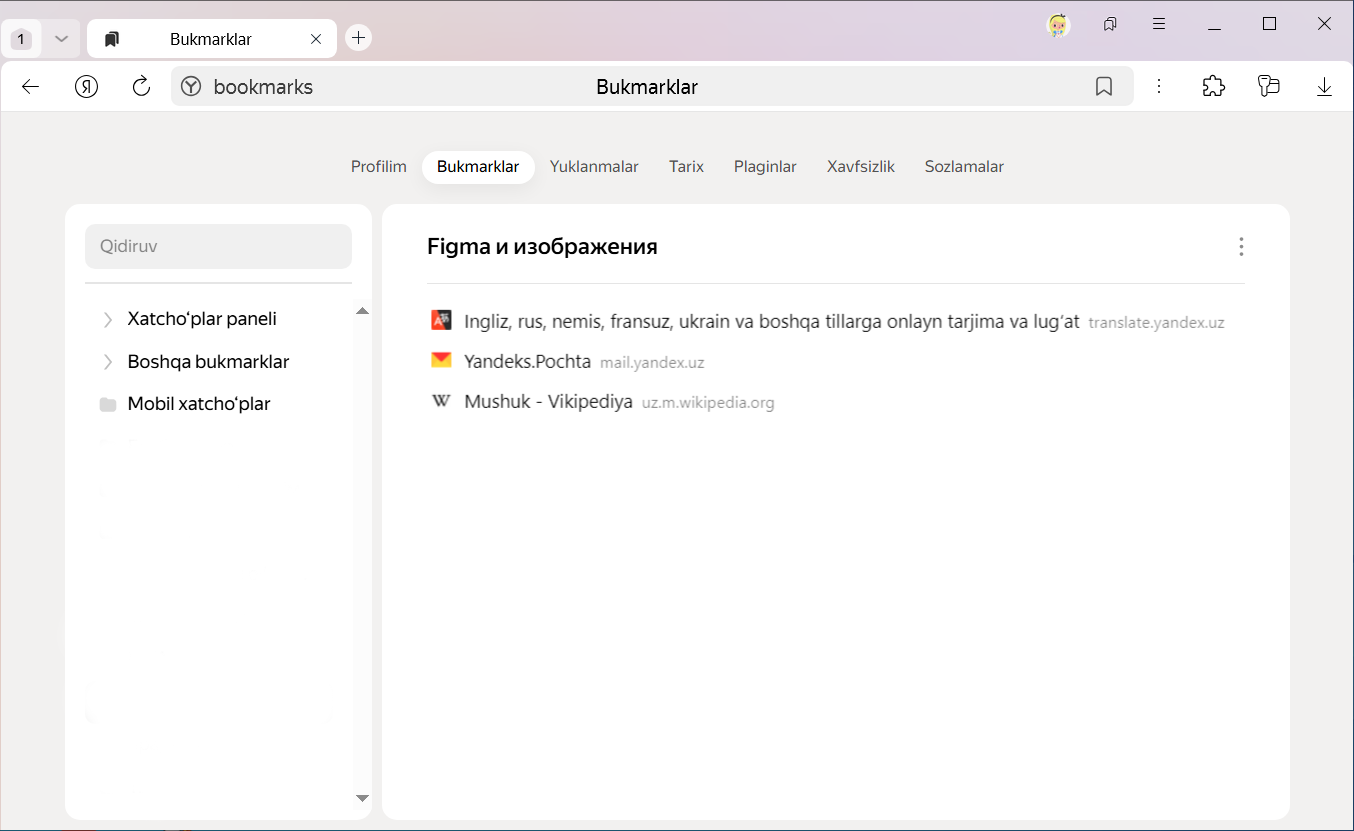Reload the page with refresh icon
Image resolution: width=1354 pixels, height=831 pixels.
click(x=141, y=87)
